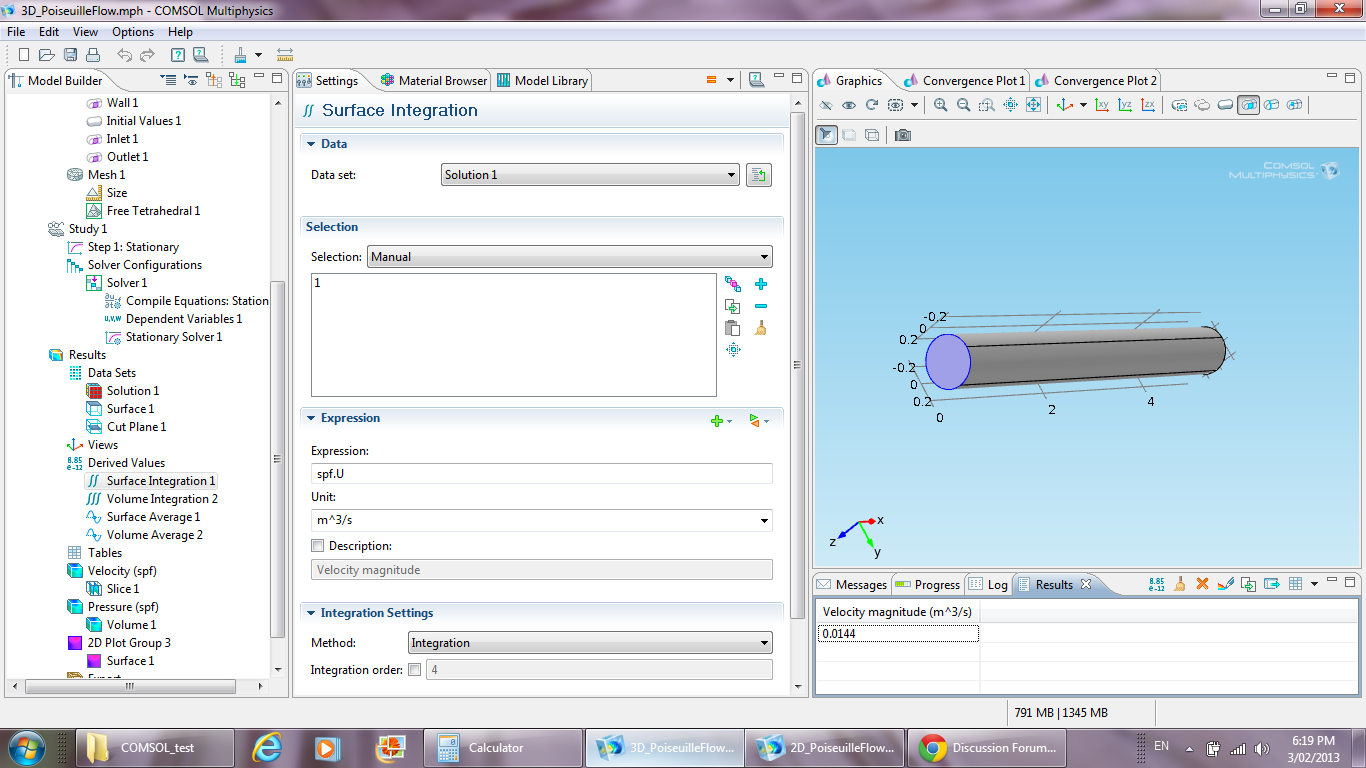Switch to the YZ view icon
The width and height of the screenshot is (1366, 768).
[x=1125, y=105]
